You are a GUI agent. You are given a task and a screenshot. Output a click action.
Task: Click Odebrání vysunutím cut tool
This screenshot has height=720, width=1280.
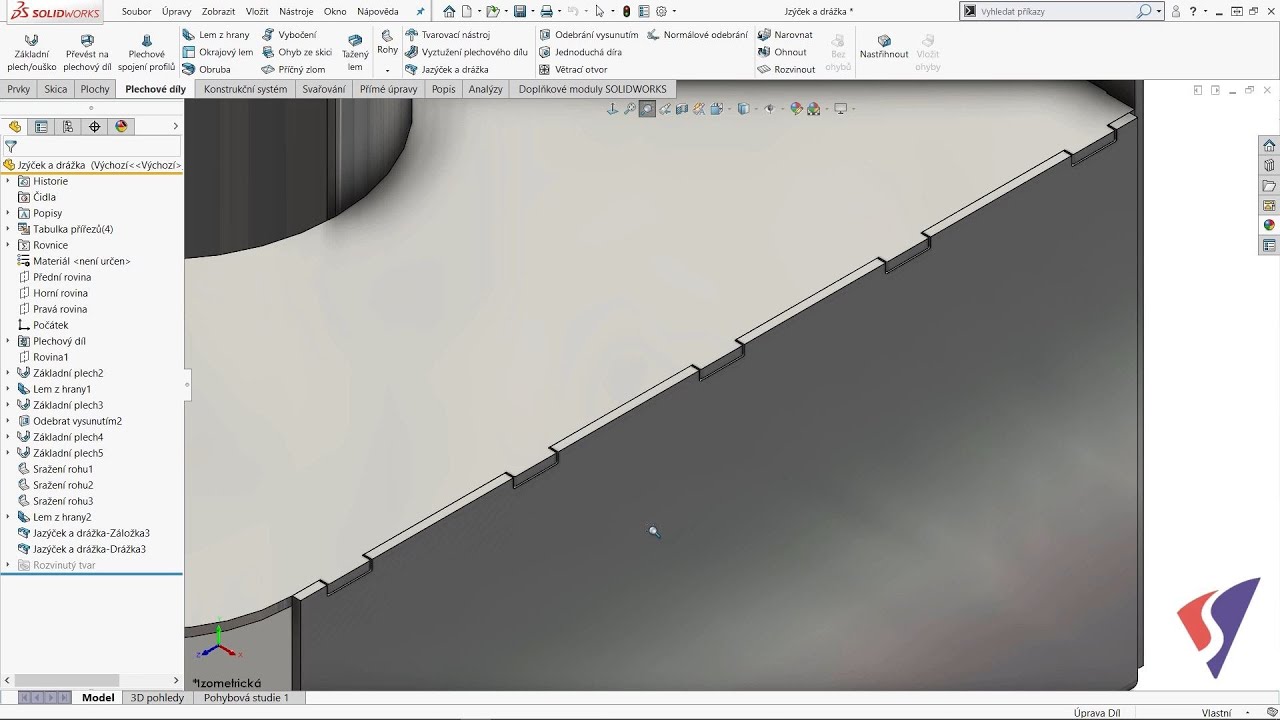click(588, 35)
